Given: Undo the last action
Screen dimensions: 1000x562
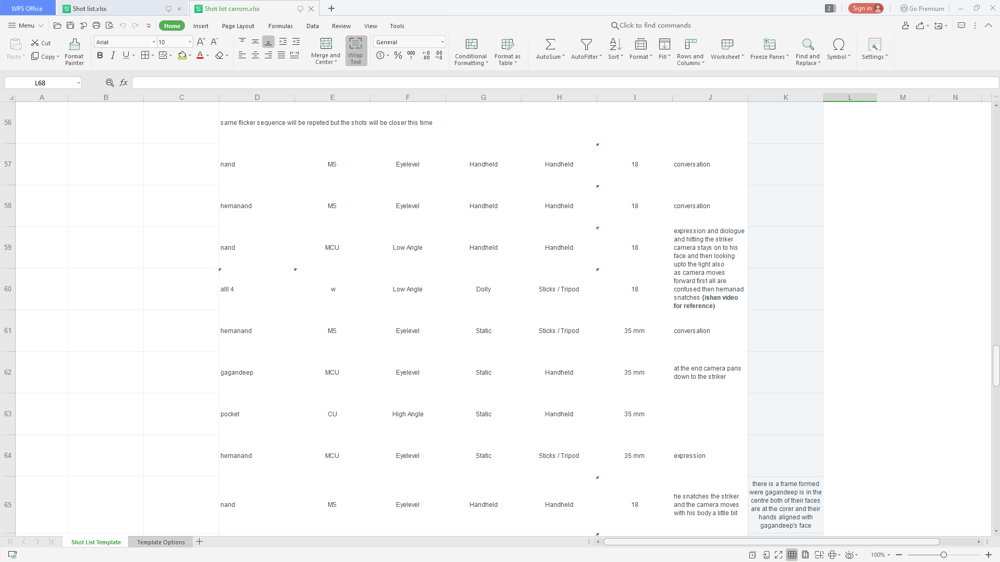Looking at the screenshot, I should pyautogui.click(x=122, y=26).
